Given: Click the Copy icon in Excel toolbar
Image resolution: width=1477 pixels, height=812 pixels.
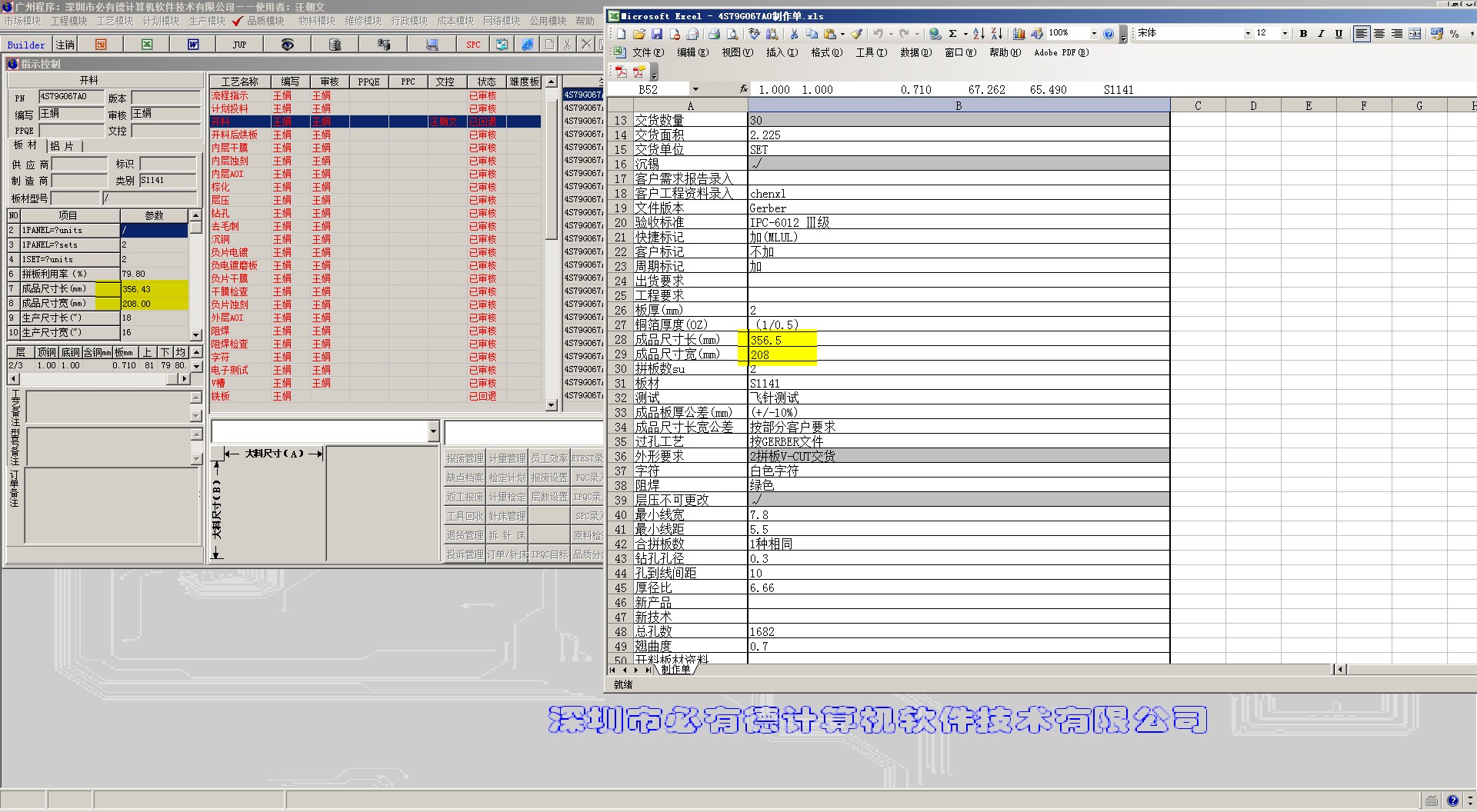Looking at the screenshot, I should click(x=812, y=34).
